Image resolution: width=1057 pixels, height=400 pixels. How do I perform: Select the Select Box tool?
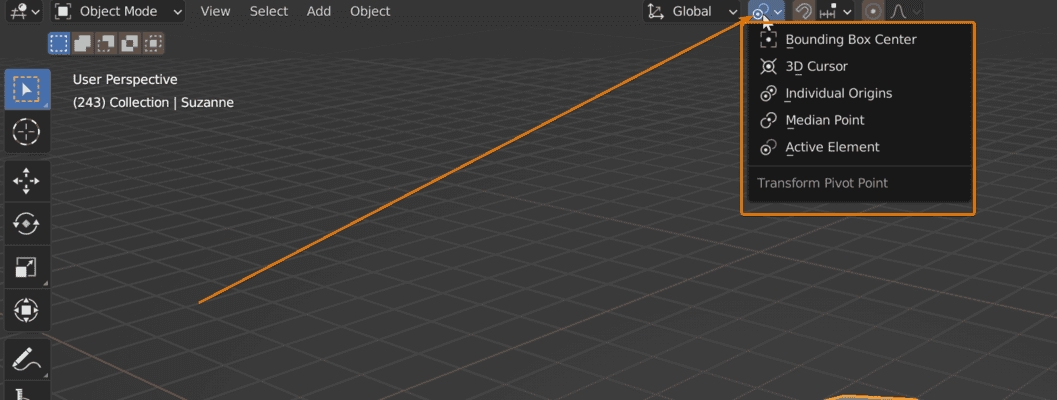25,90
